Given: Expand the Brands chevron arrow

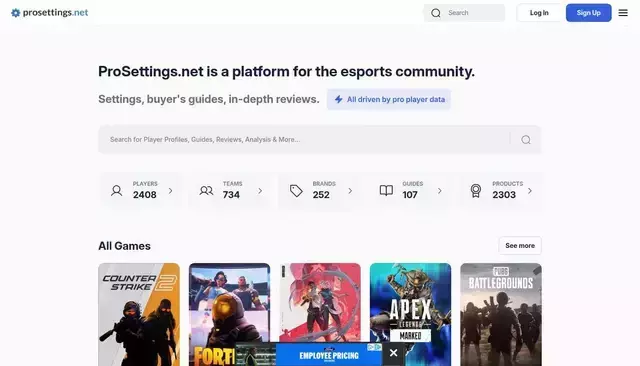Looking at the screenshot, I should click(350, 191).
